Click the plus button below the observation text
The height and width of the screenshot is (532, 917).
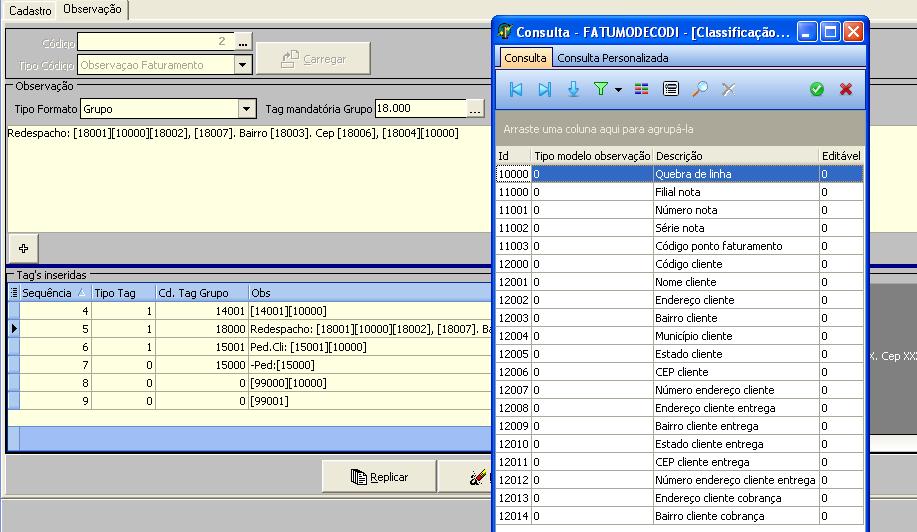point(23,248)
